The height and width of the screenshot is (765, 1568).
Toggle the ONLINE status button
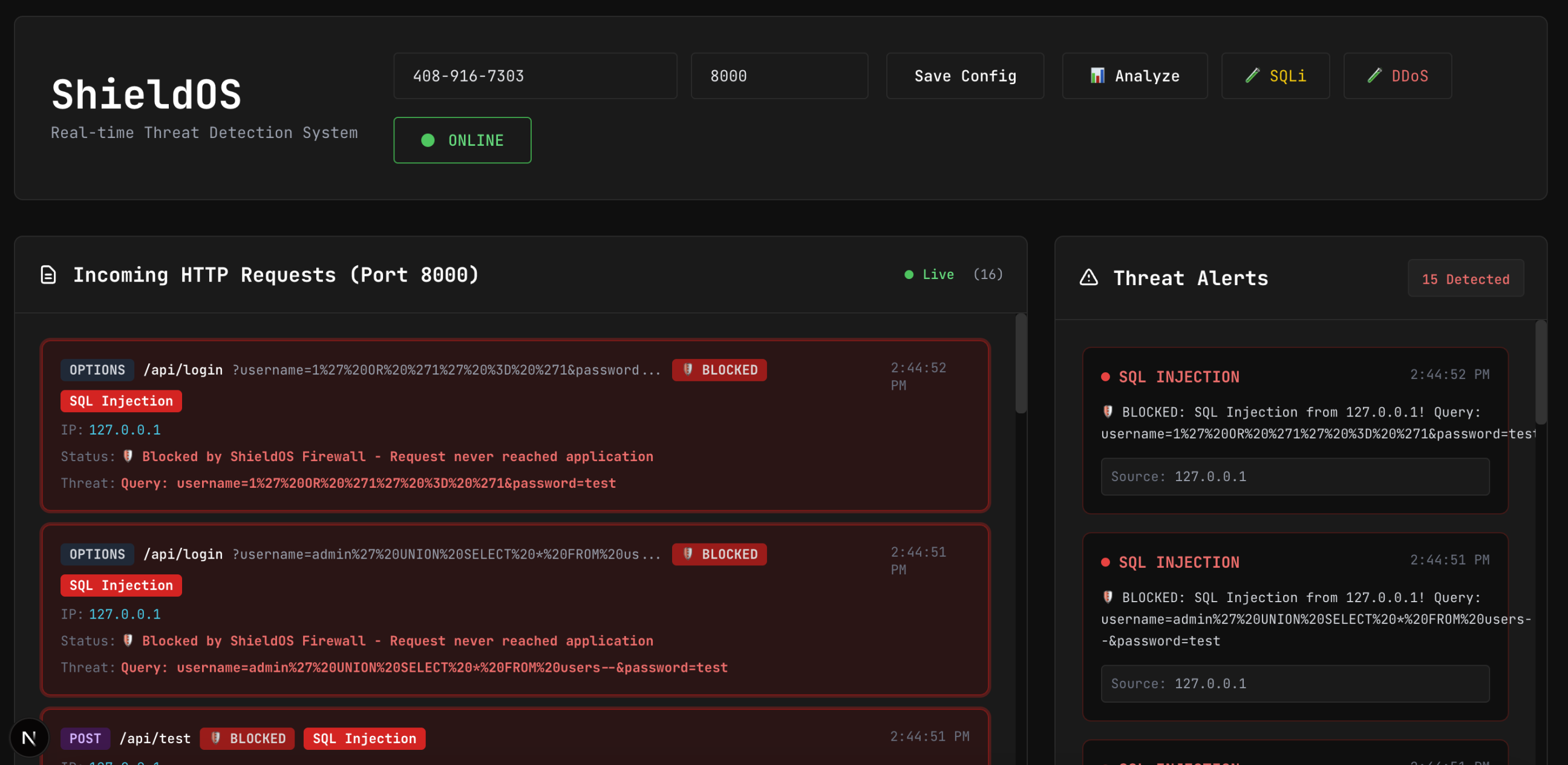click(x=462, y=140)
